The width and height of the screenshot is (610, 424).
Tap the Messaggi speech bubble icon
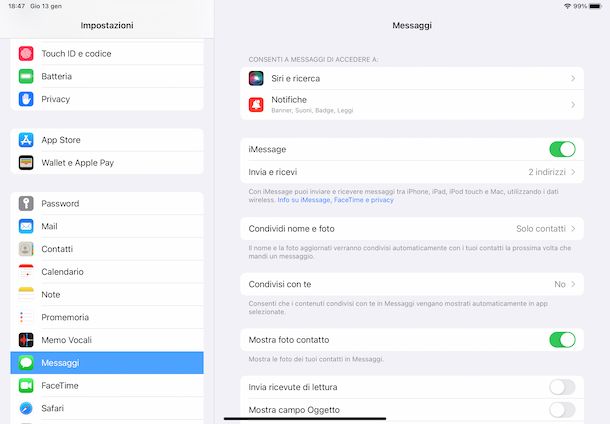pyautogui.click(x=26, y=363)
